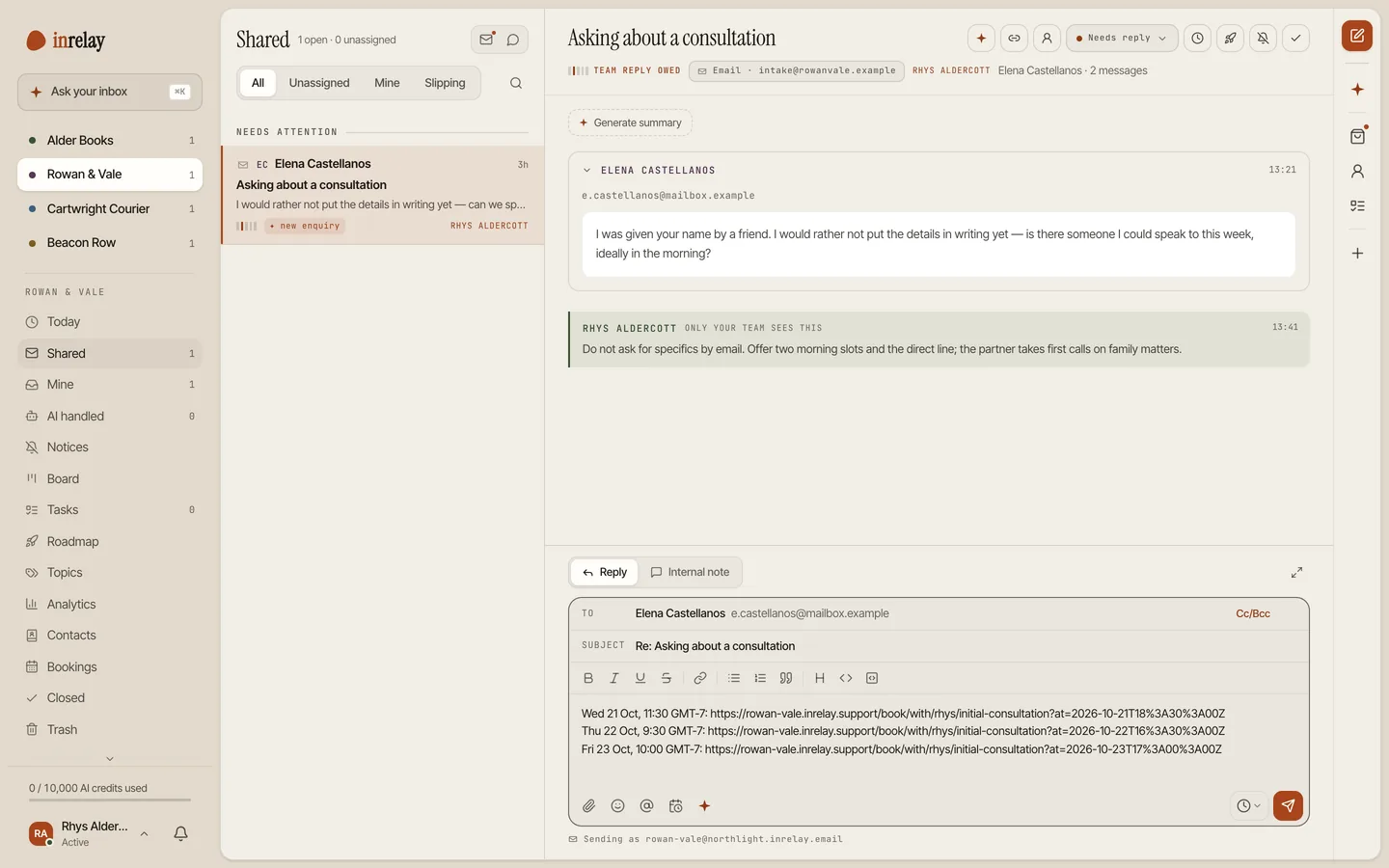This screenshot has width=1389, height=868.
Task: Expand more sidebar items with the down chevron
Action: pos(109,759)
